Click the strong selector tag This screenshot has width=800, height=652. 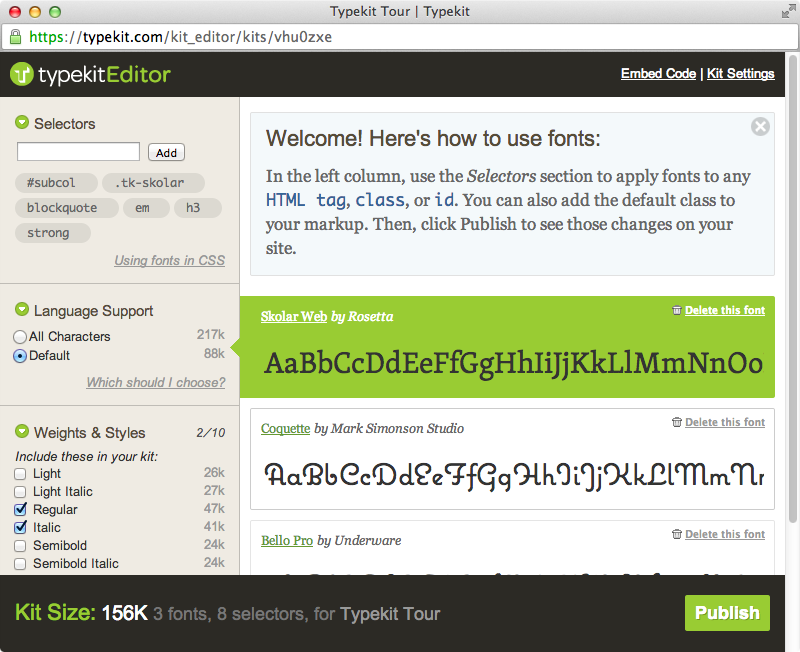point(53,233)
